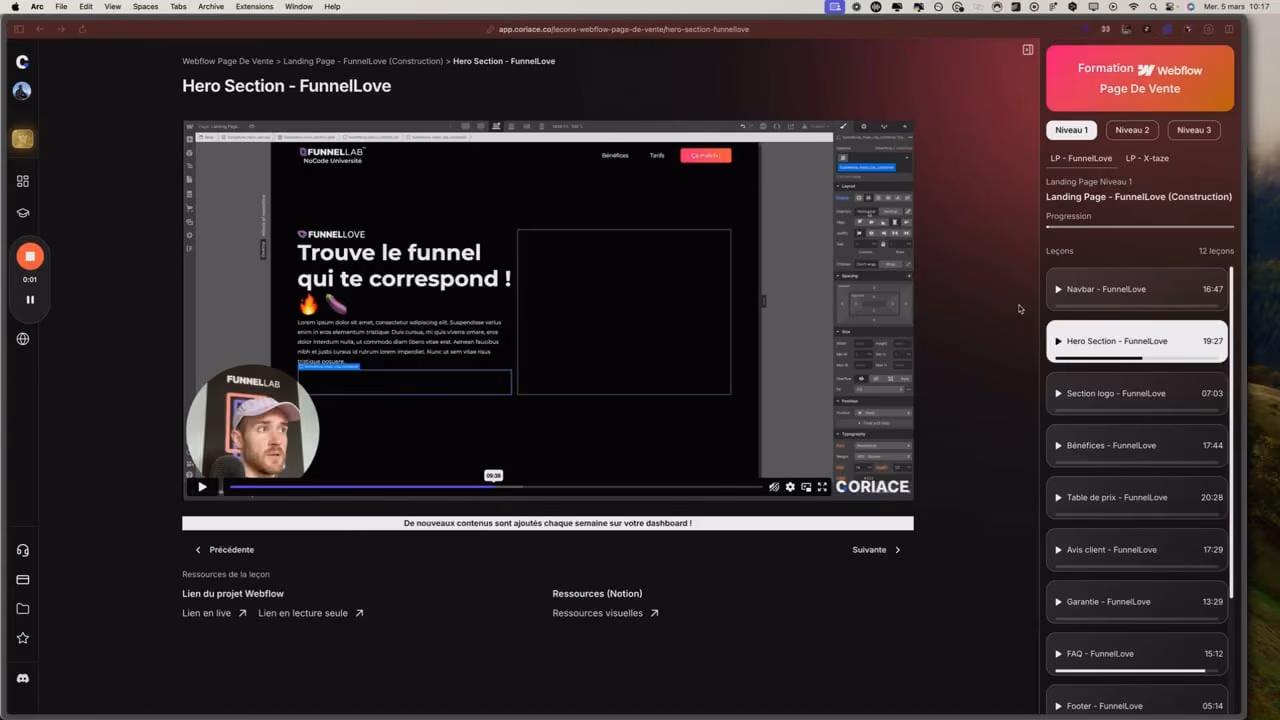Select the Niveau 2 tab

pyautogui.click(x=1132, y=130)
